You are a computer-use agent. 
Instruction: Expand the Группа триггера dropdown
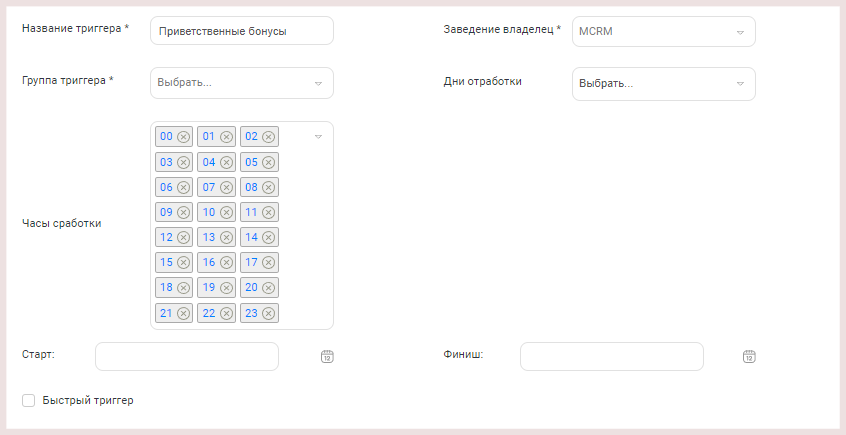click(x=242, y=83)
